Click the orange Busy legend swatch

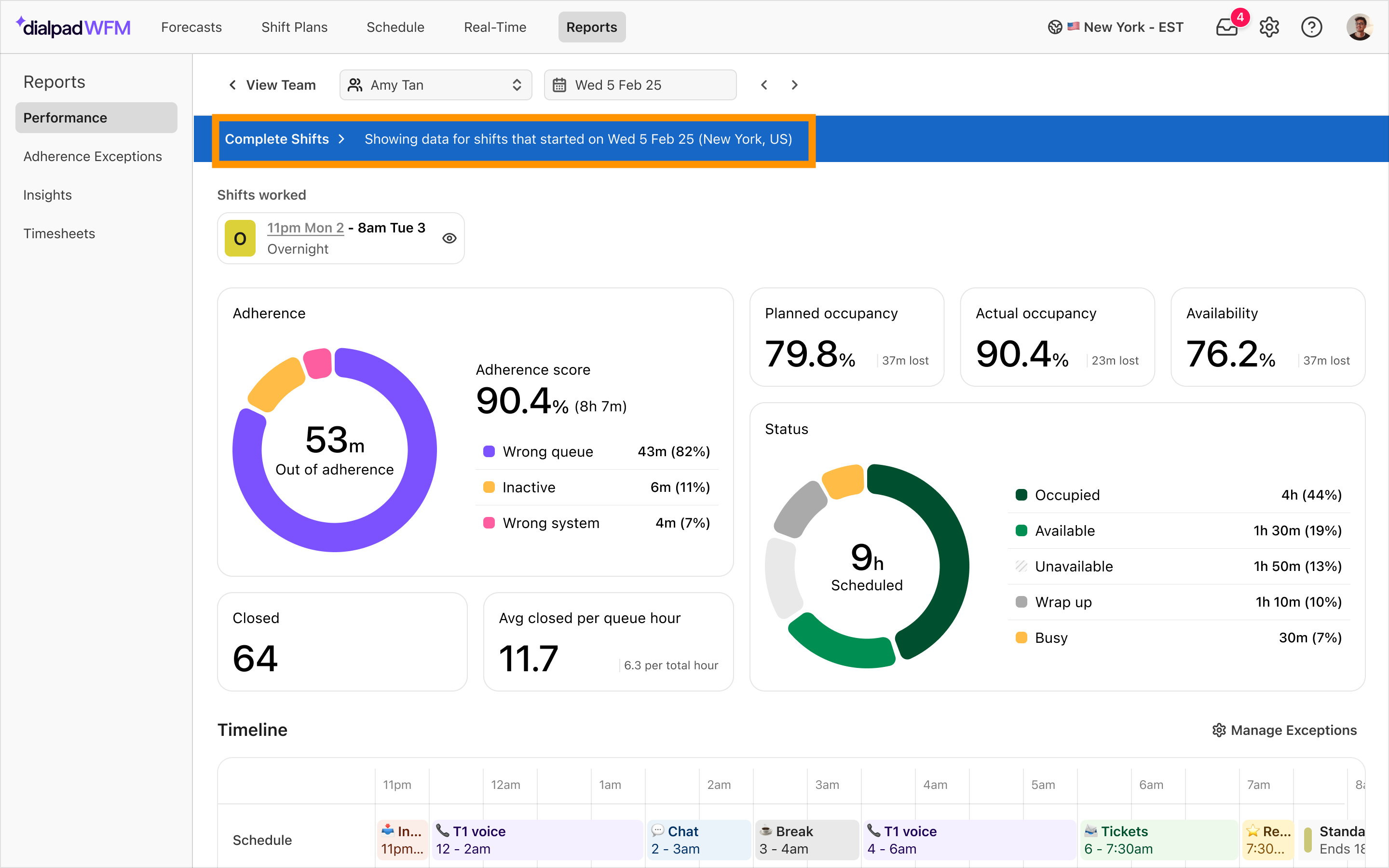click(x=1021, y=637)
